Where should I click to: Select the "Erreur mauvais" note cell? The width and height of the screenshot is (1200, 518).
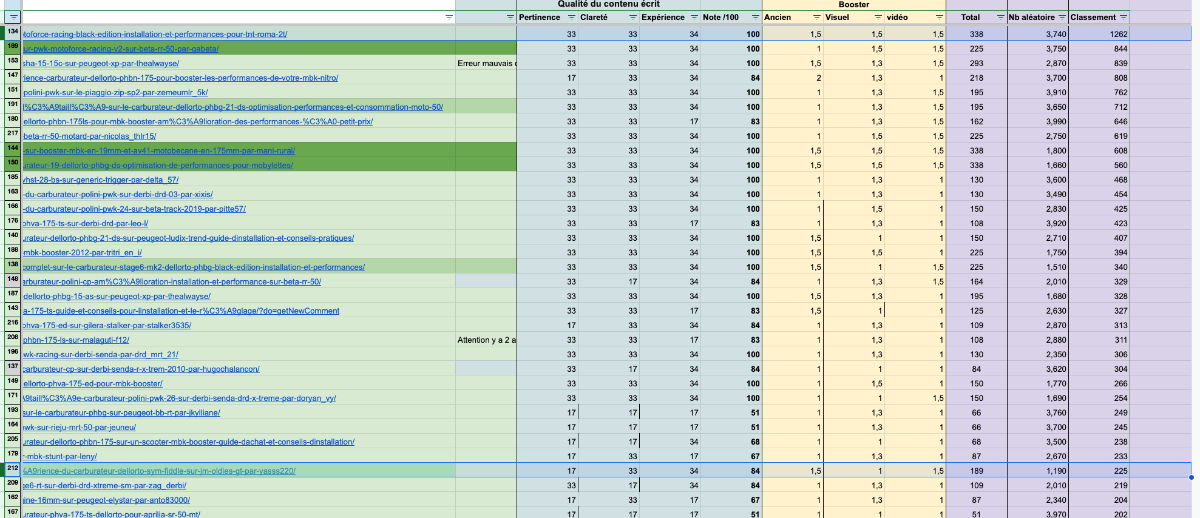pyautogui.click(x=485, y=62)
